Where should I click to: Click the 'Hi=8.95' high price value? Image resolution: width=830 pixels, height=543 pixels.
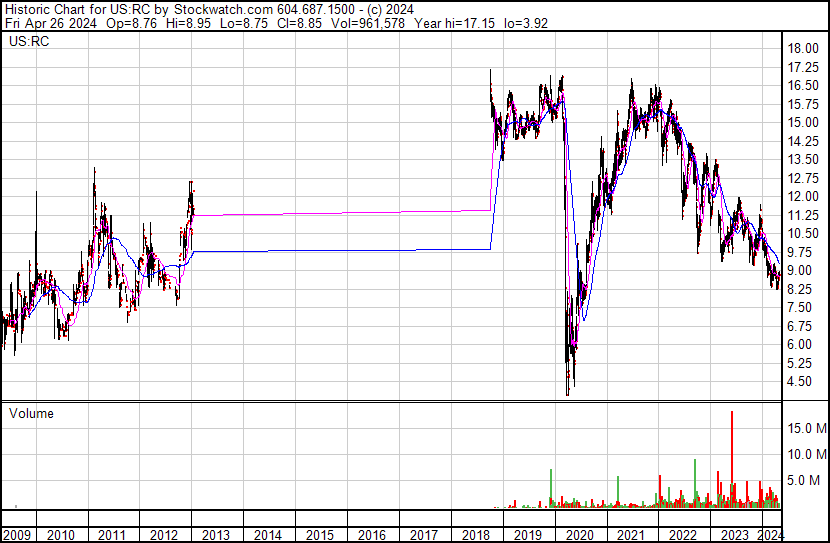188,23
